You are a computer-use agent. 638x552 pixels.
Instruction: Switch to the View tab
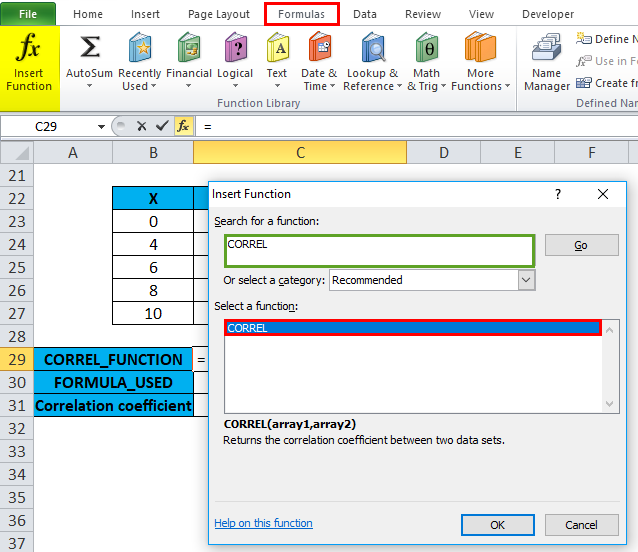[x=481, y=14]
